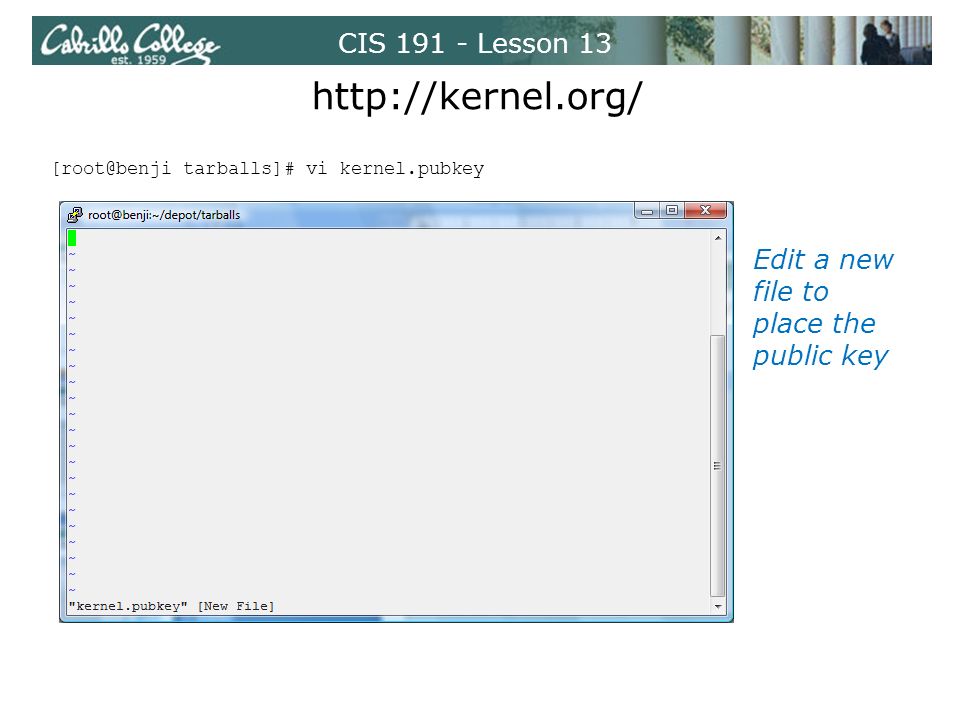Maximize the root@benji terminal window

coord(672,211)
